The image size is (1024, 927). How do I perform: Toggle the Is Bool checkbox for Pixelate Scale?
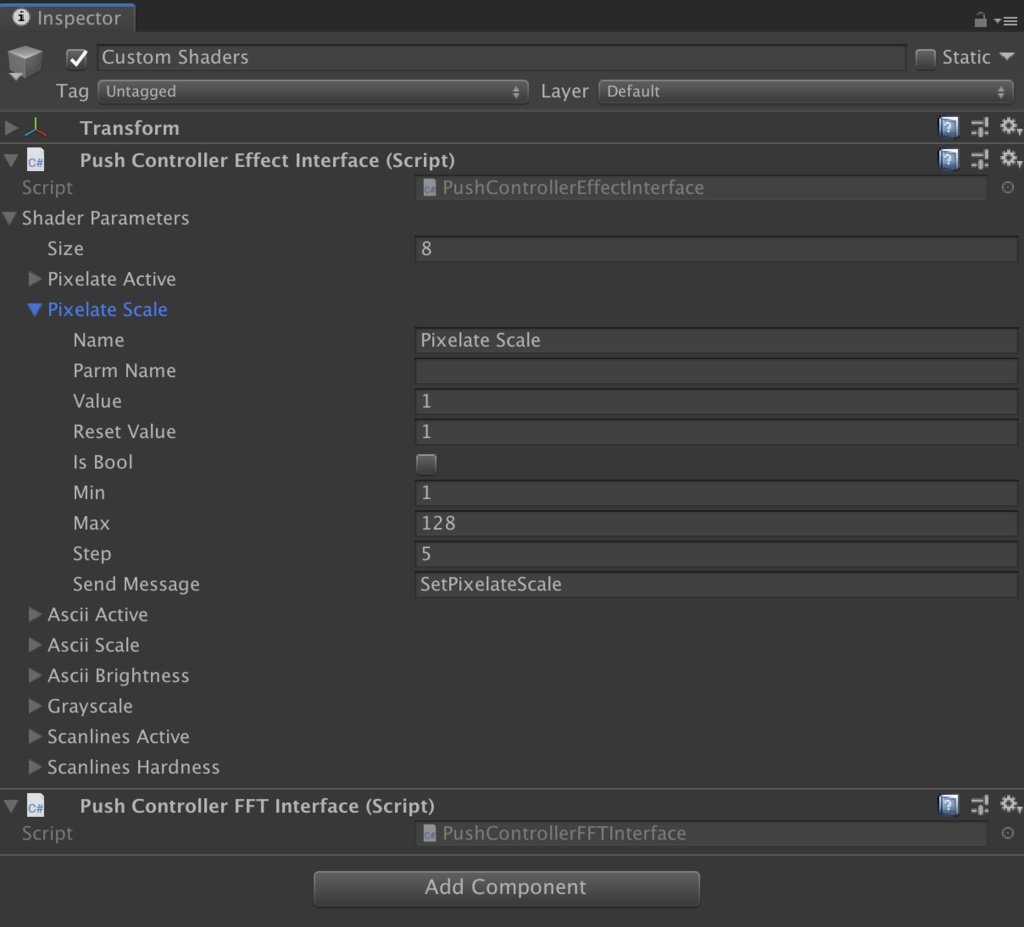coord(425,462)
